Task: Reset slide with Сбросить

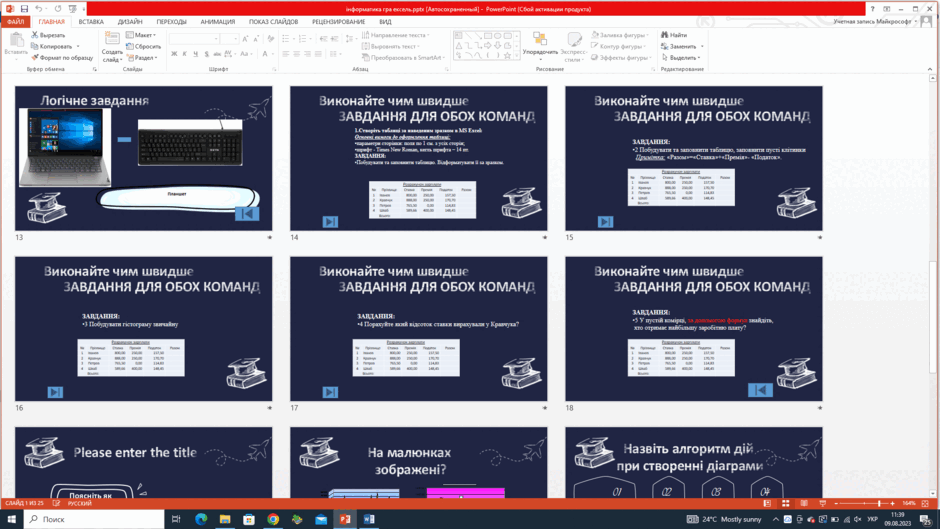Action: click(x=143, y=47)
